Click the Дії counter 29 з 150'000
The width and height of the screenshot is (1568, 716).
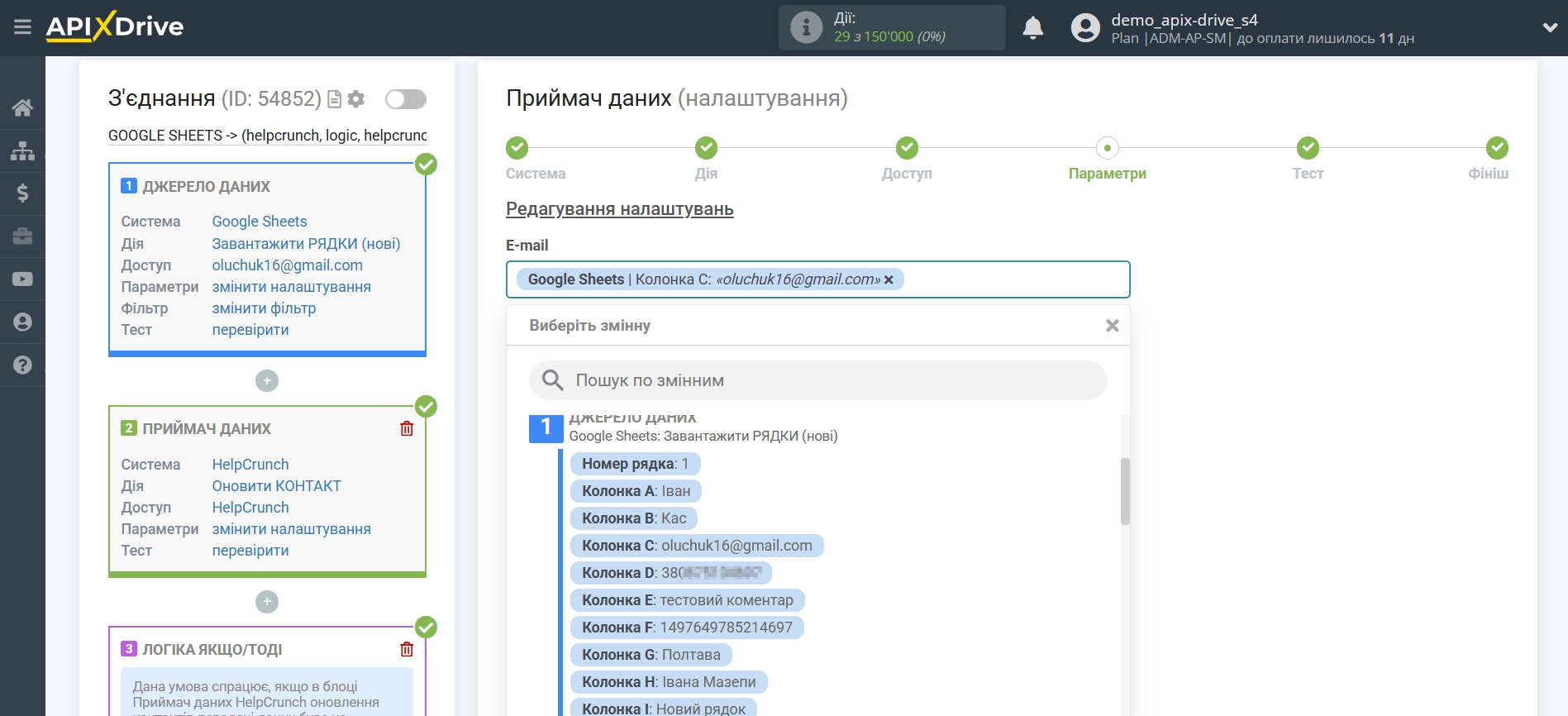[889, 36]
